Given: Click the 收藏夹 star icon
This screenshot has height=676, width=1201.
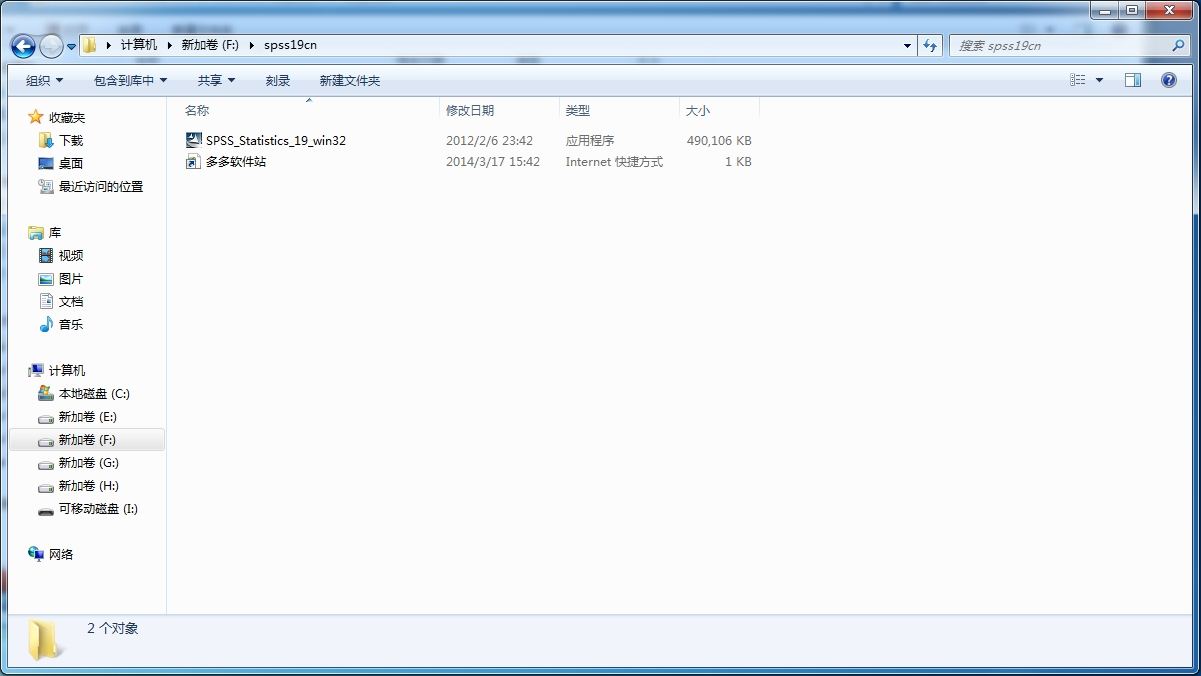Looking at the screenshot, I should click(36, 117).
